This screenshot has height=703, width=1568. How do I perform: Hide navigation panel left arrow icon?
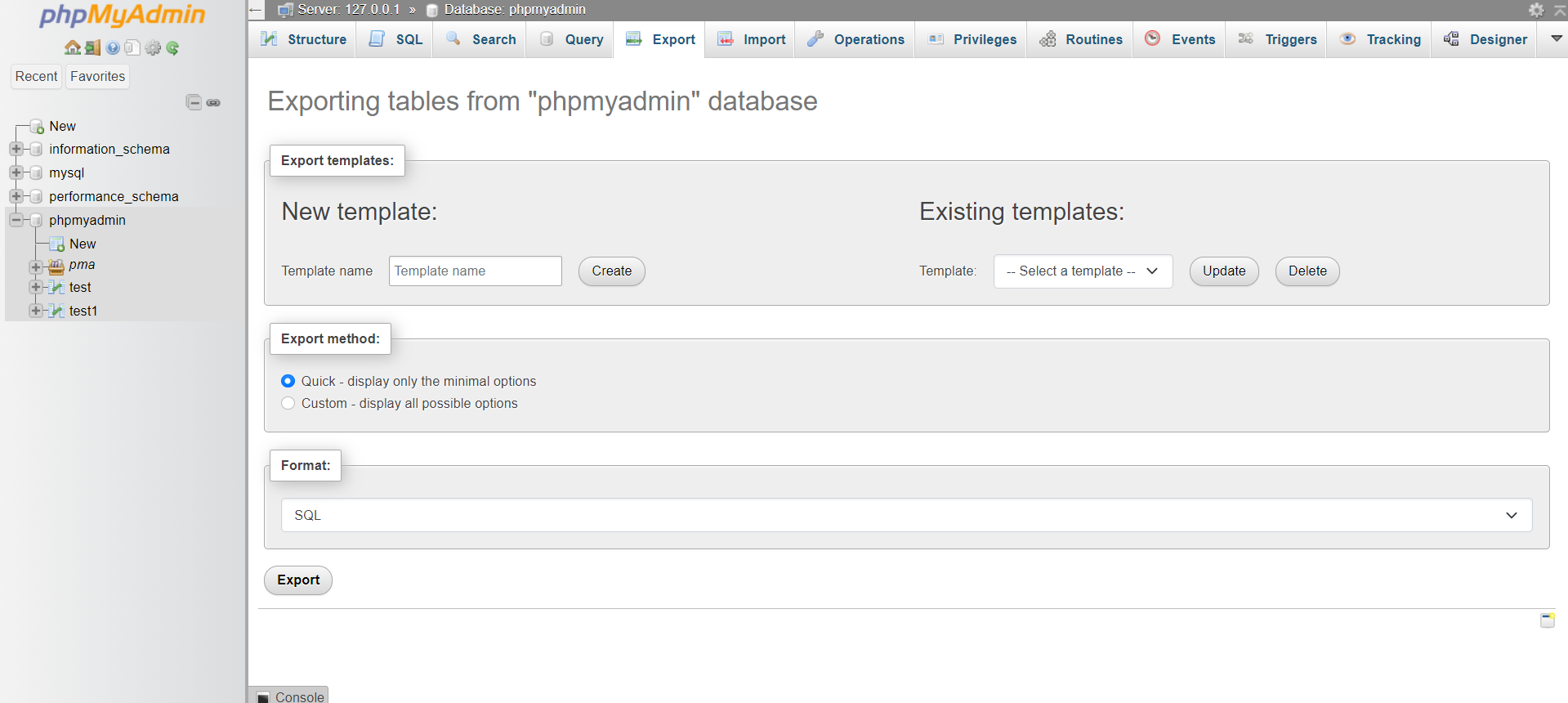(256, 10)
